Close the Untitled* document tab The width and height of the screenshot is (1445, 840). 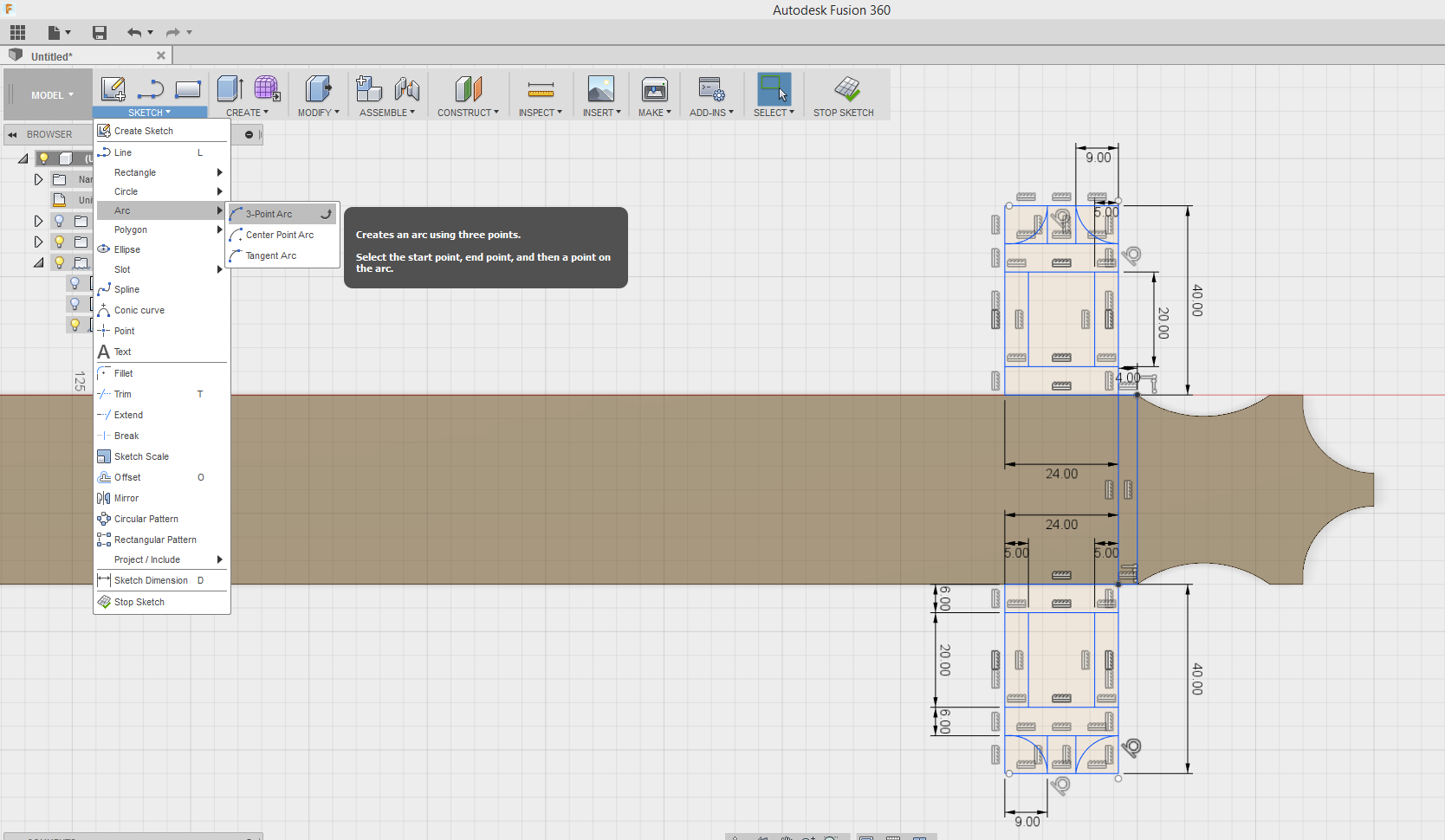coord(161,55)
